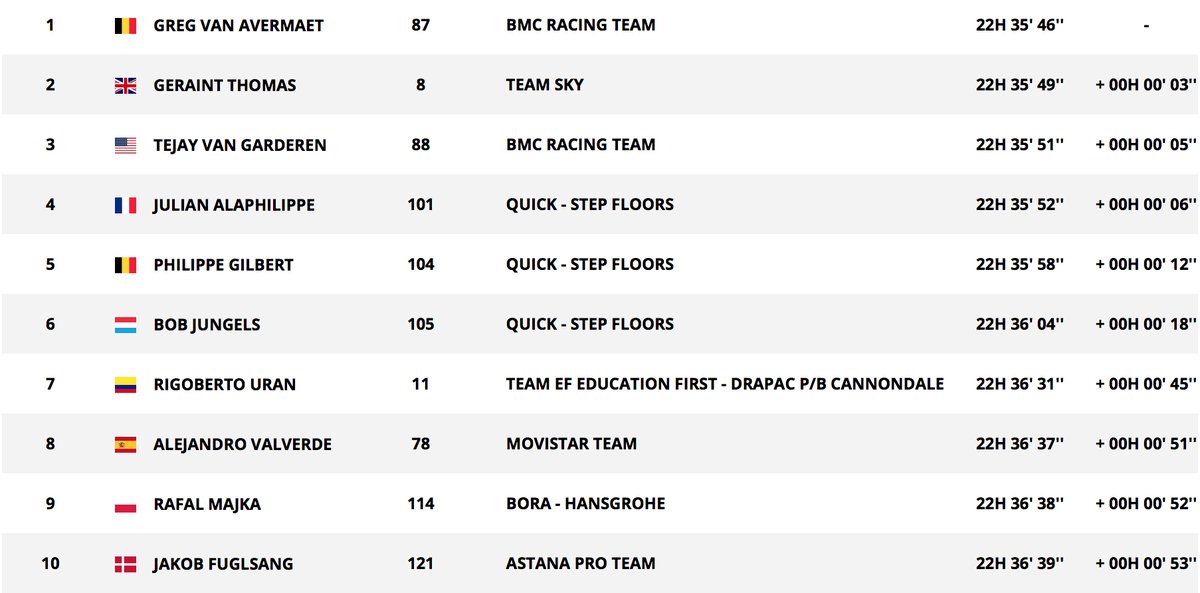1200x593 pixels.
Task: Click the Polish flag beside Rafal Majka
Action: [125, 505]
